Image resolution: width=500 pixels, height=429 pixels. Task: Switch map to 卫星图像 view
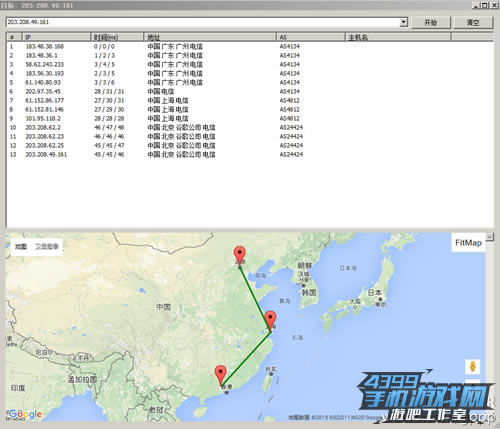[x=47, y=246]
